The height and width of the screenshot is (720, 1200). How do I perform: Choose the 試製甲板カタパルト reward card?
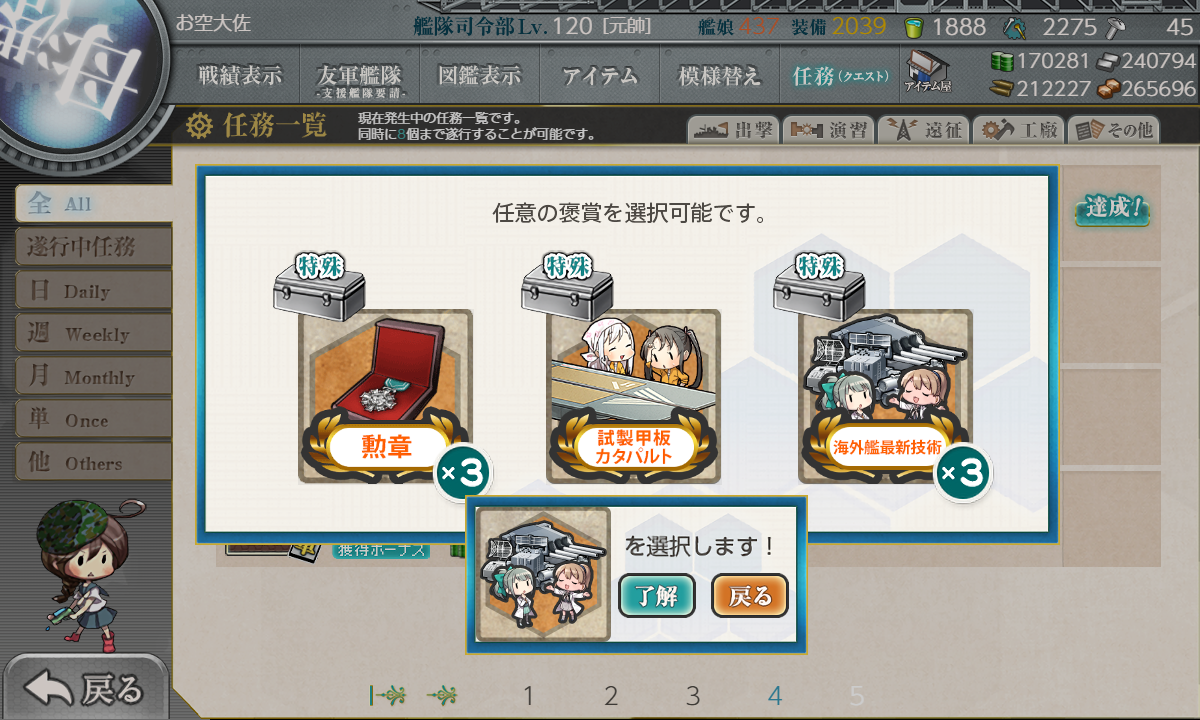[x=633, y=396]
